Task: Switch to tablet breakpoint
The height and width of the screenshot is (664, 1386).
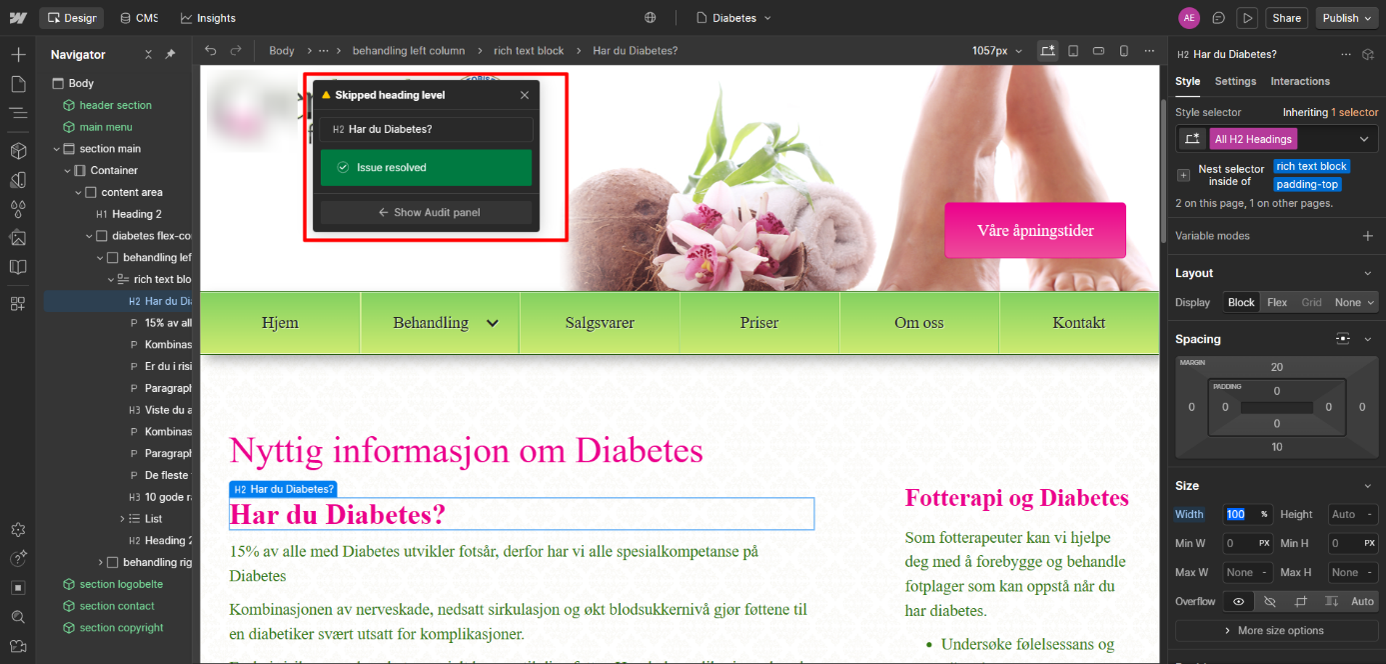Action: pos(1073,50)
